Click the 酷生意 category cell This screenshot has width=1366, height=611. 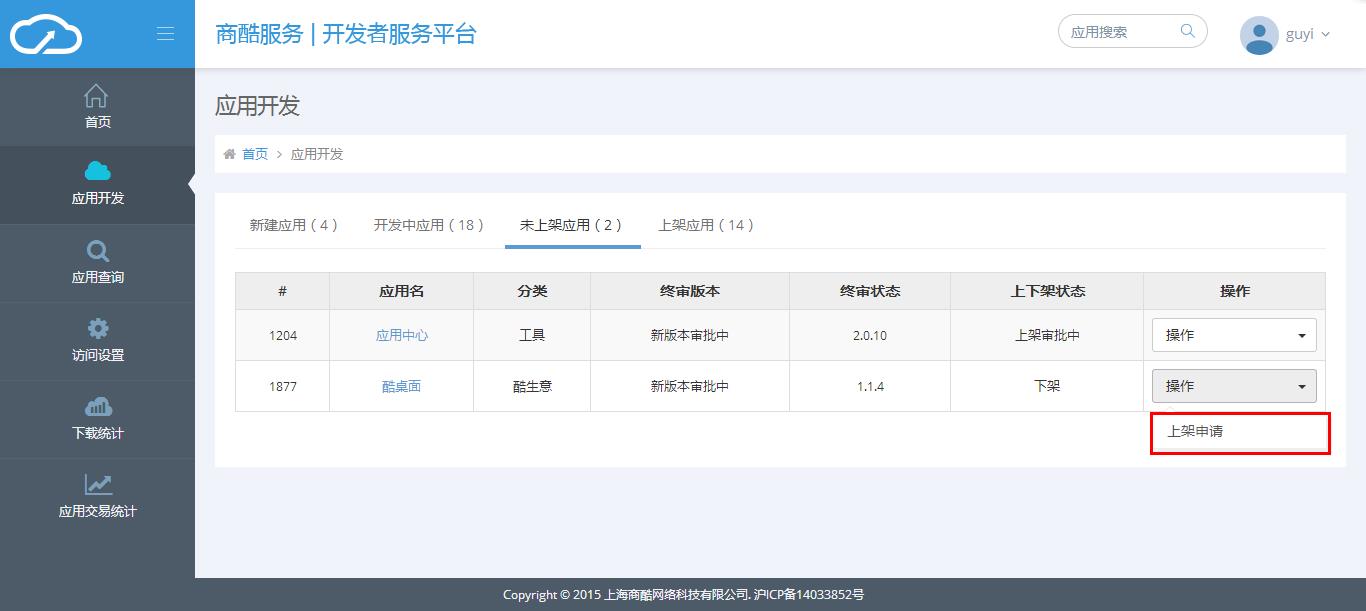[532, 386]
